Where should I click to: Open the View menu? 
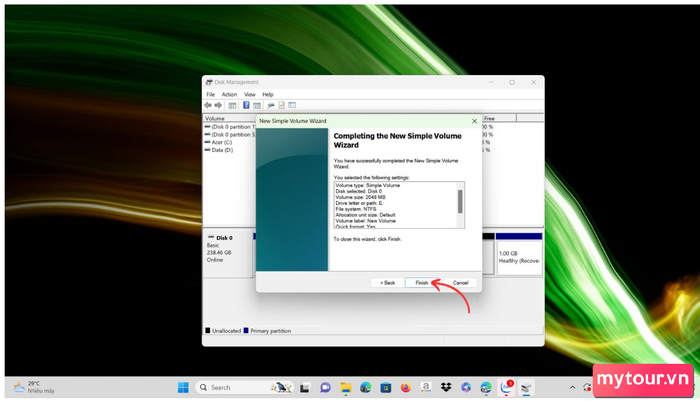(249, 94)
